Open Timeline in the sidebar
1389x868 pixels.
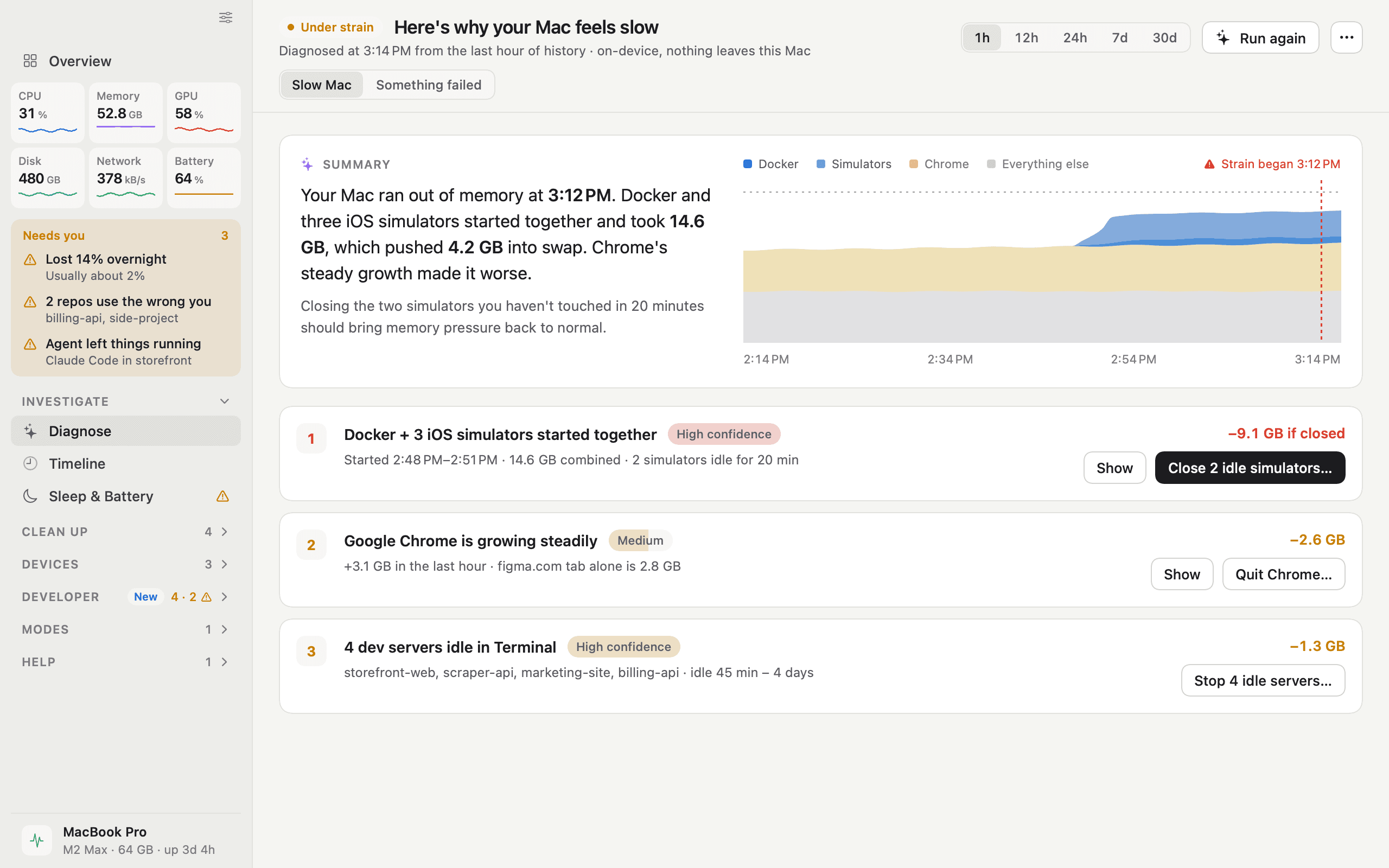pos(126,463)
